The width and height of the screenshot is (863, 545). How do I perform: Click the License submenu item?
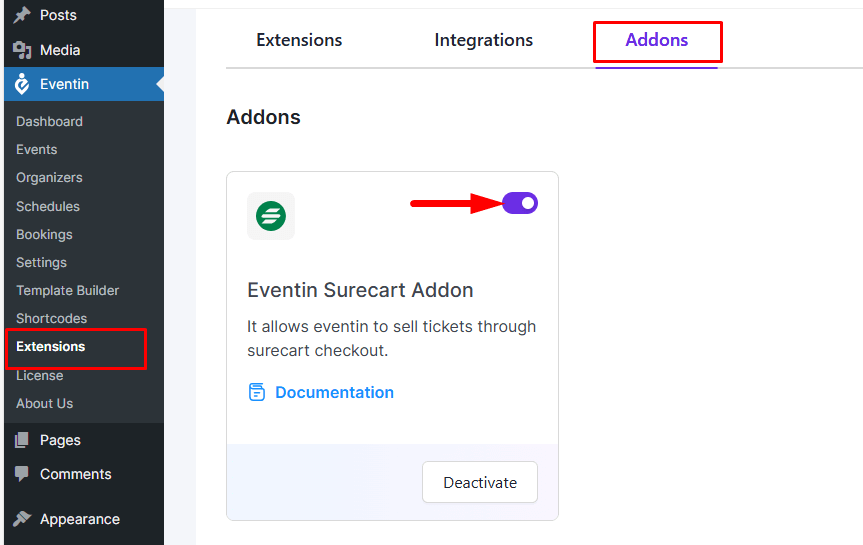39,375
